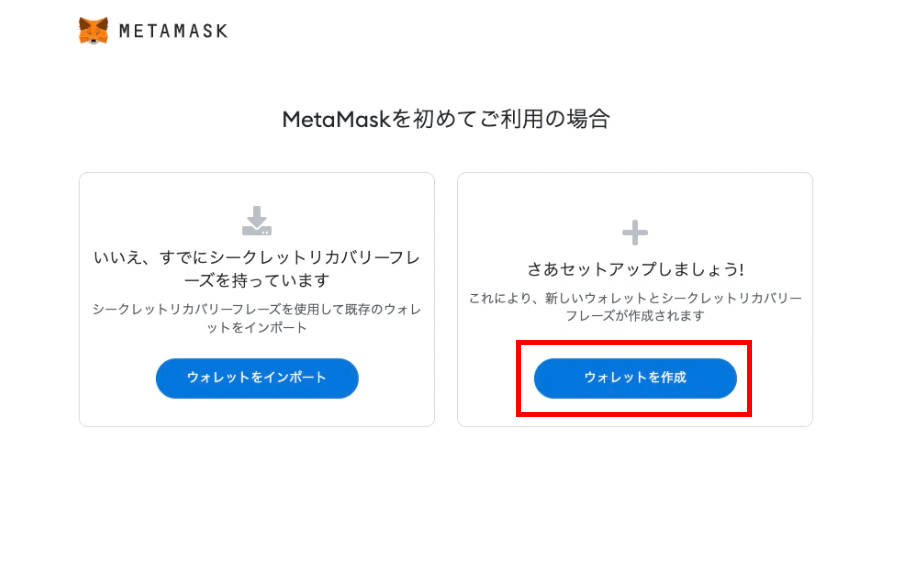
Task: Click the さあセットアップしましょう! heading
Action: coord(635,269)
